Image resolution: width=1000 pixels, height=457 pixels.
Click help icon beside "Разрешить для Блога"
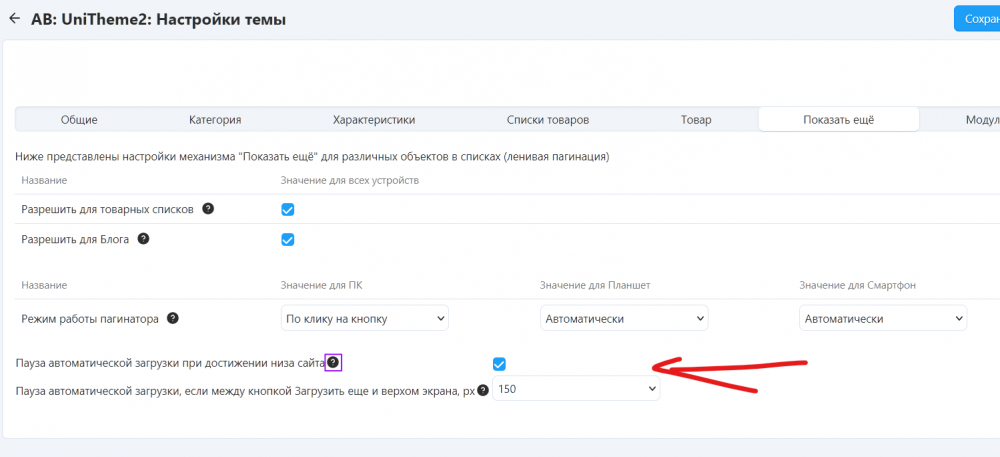[x=143, y=239]
